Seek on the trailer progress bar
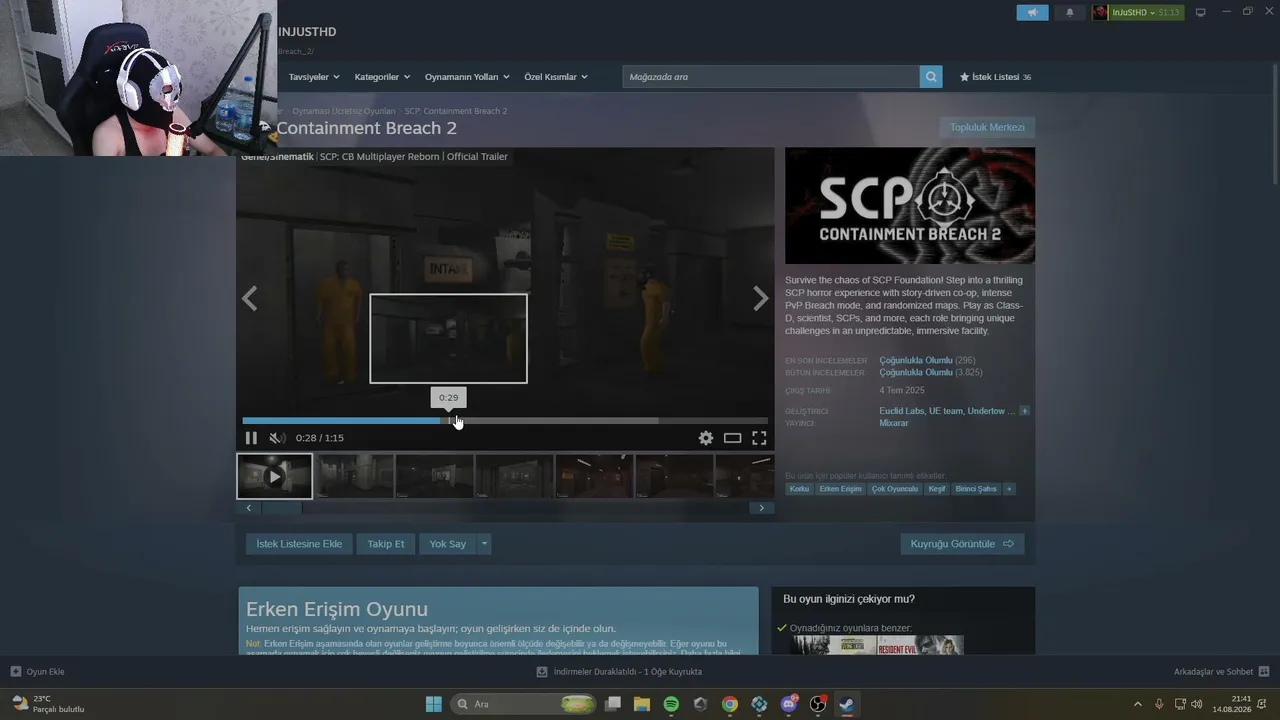Image resolution: width=1280 pixels, height=720 pixels. [505, 421]
